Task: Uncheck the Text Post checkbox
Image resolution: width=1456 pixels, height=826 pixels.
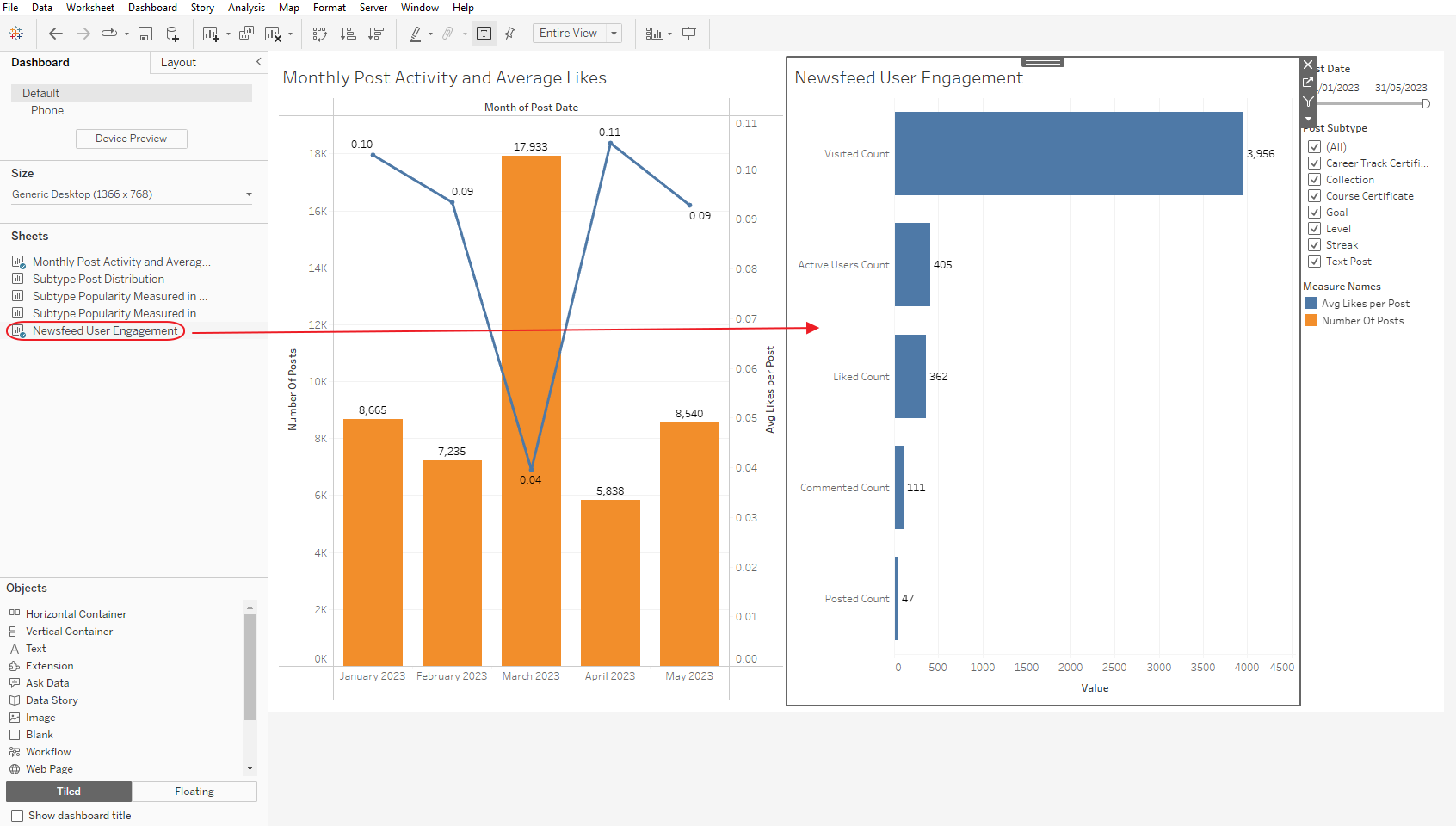Action: pyautogui.click(x=1314, y=261)
